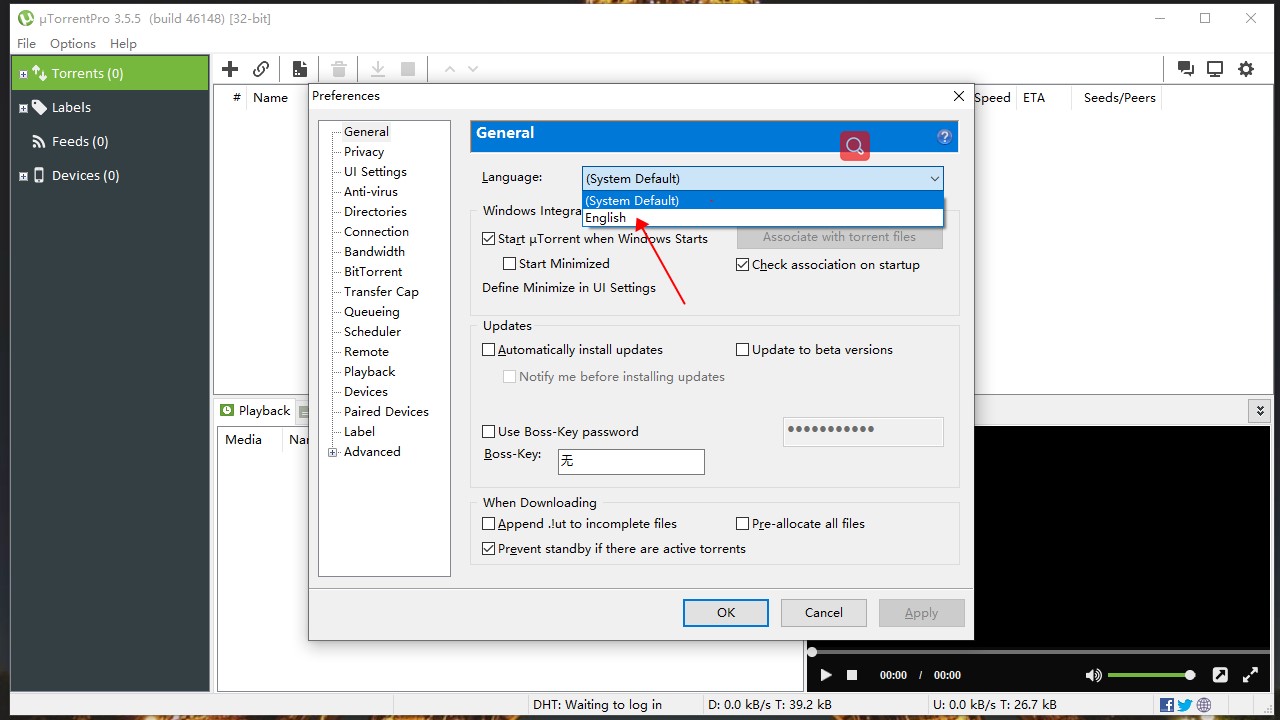The image size is (1280, 720).
Task: Play media in the playback panel
Action: pos(826,675)
